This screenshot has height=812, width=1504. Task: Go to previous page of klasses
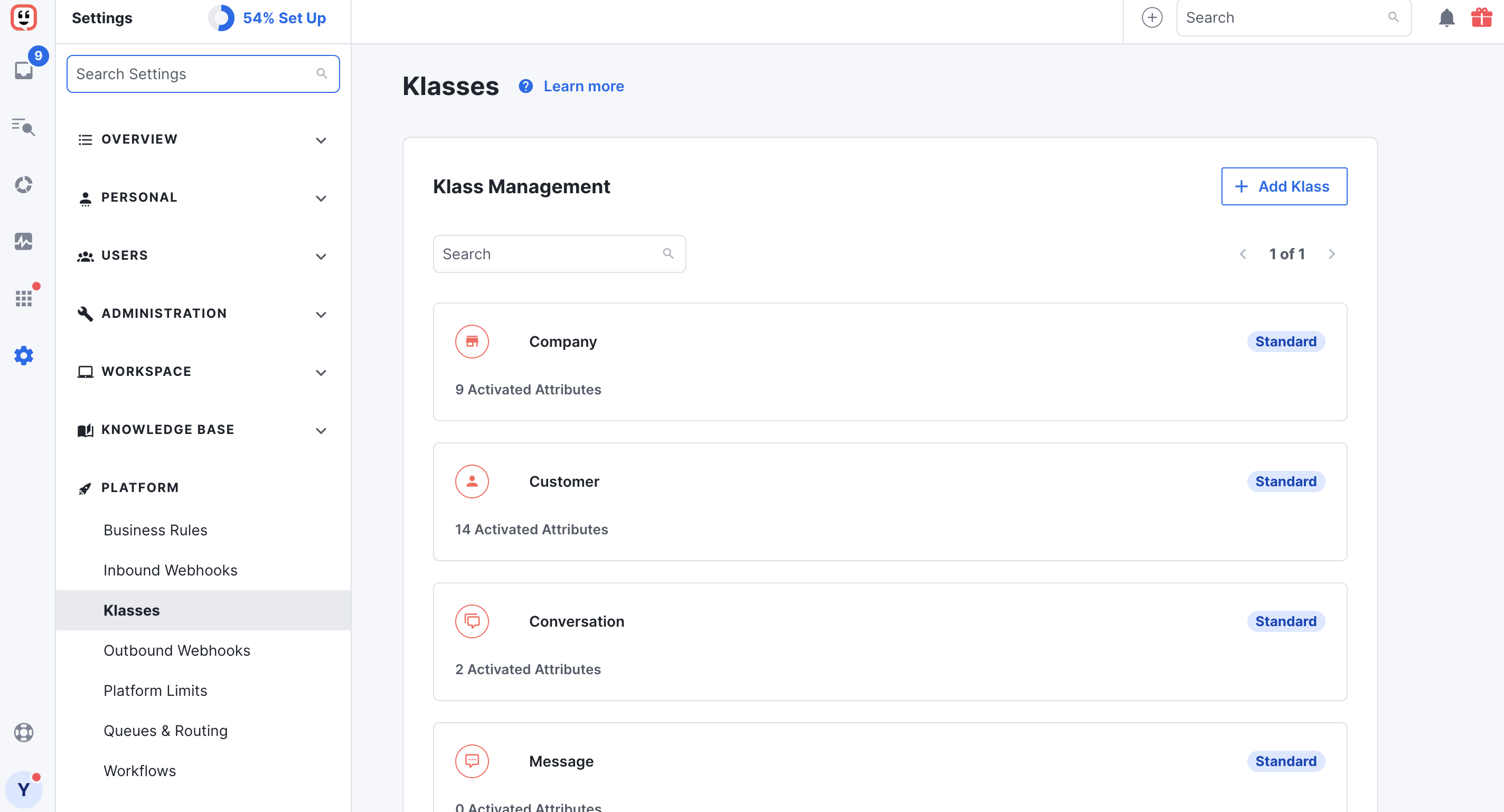point(1243,254)
